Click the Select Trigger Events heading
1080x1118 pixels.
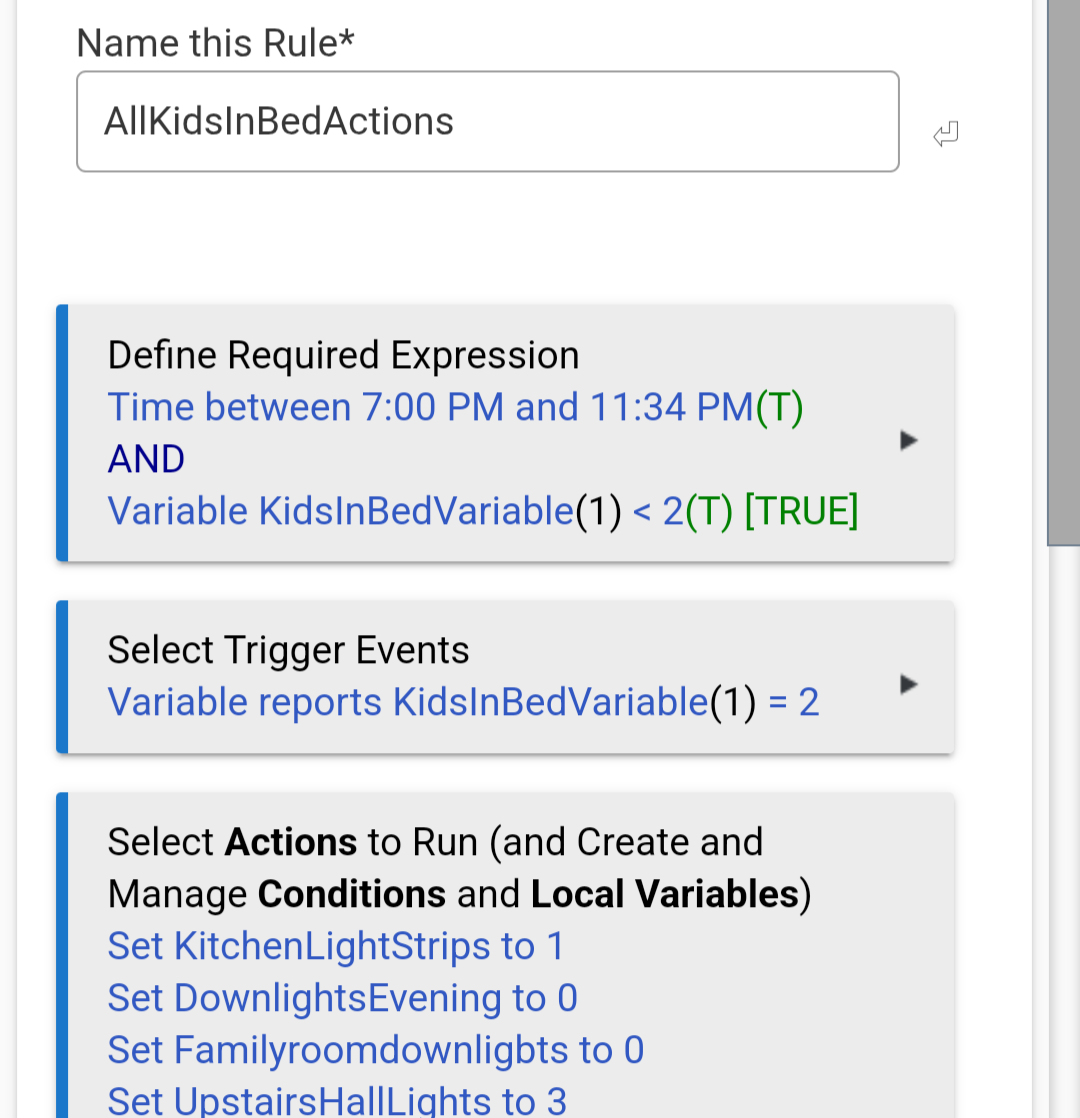tap(288, 650)
